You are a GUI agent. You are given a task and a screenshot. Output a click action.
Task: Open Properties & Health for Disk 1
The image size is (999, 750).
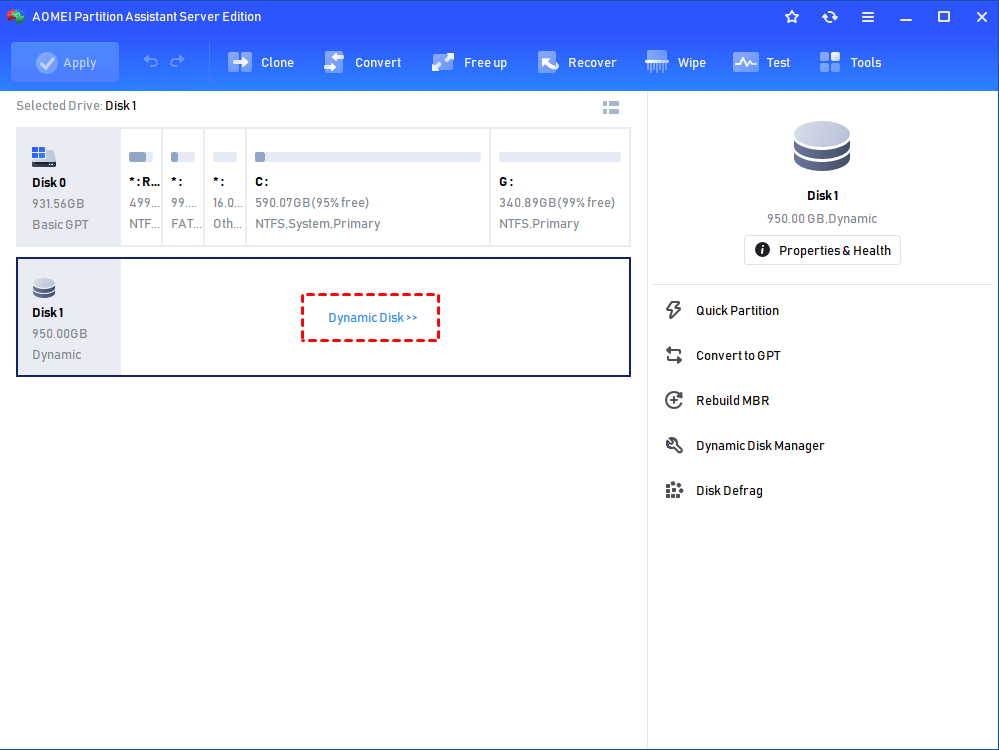tap(822, 250)
